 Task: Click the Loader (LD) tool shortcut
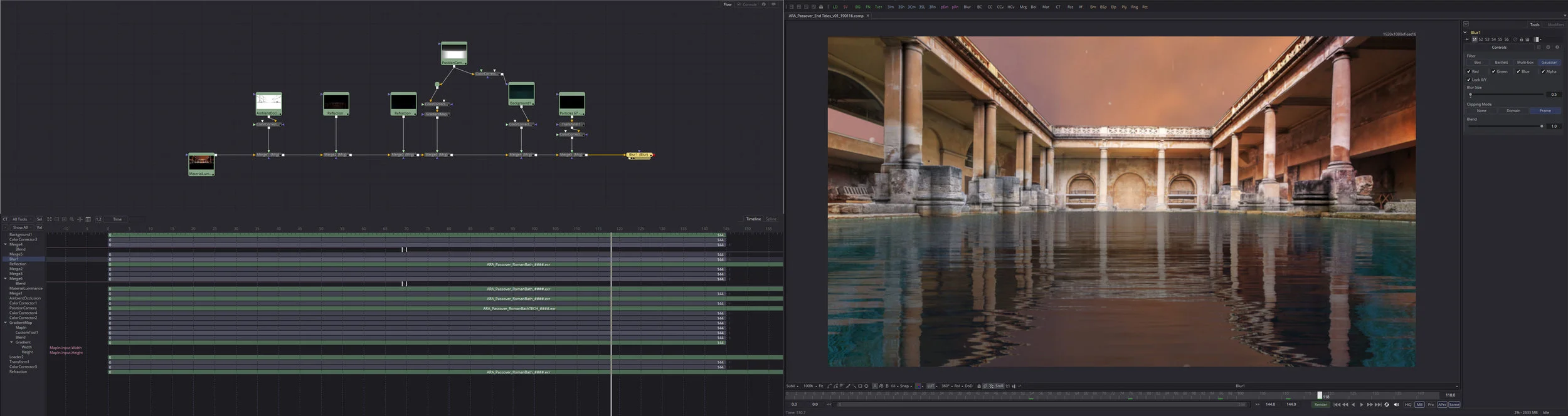(835, 7)
